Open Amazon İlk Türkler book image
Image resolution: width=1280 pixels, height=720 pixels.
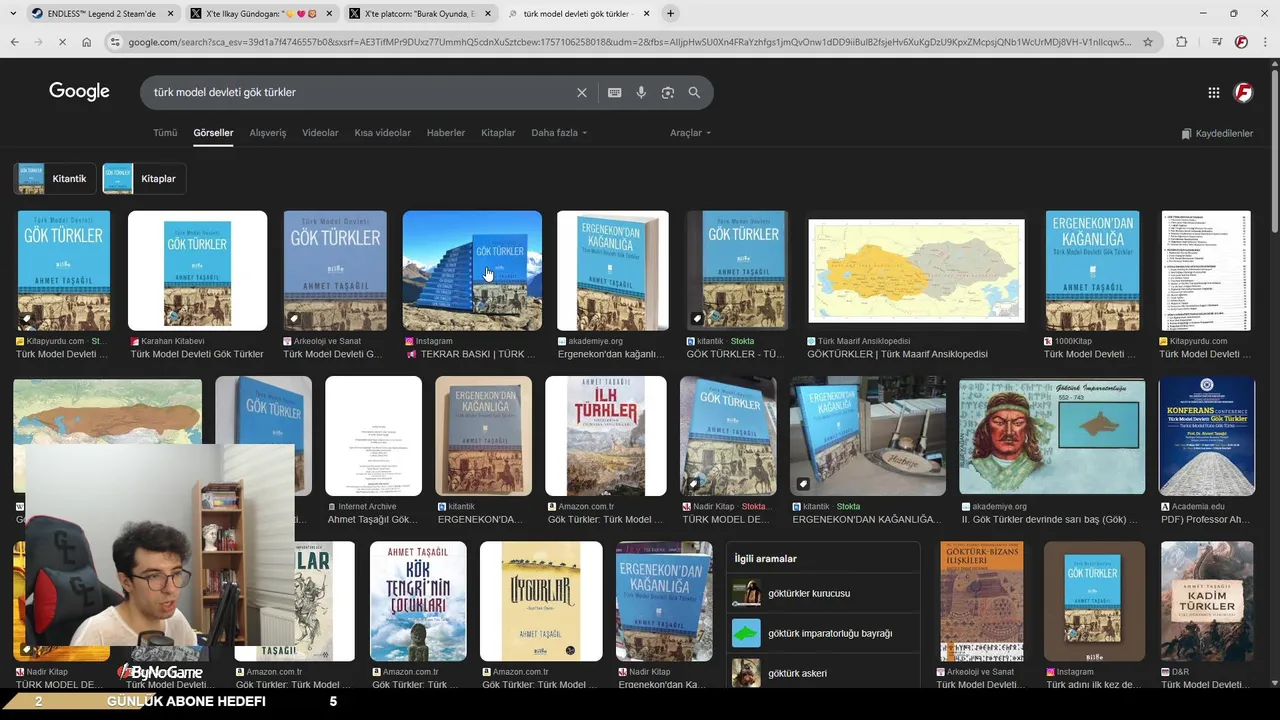pyautogui.click(x=606, y=436)
